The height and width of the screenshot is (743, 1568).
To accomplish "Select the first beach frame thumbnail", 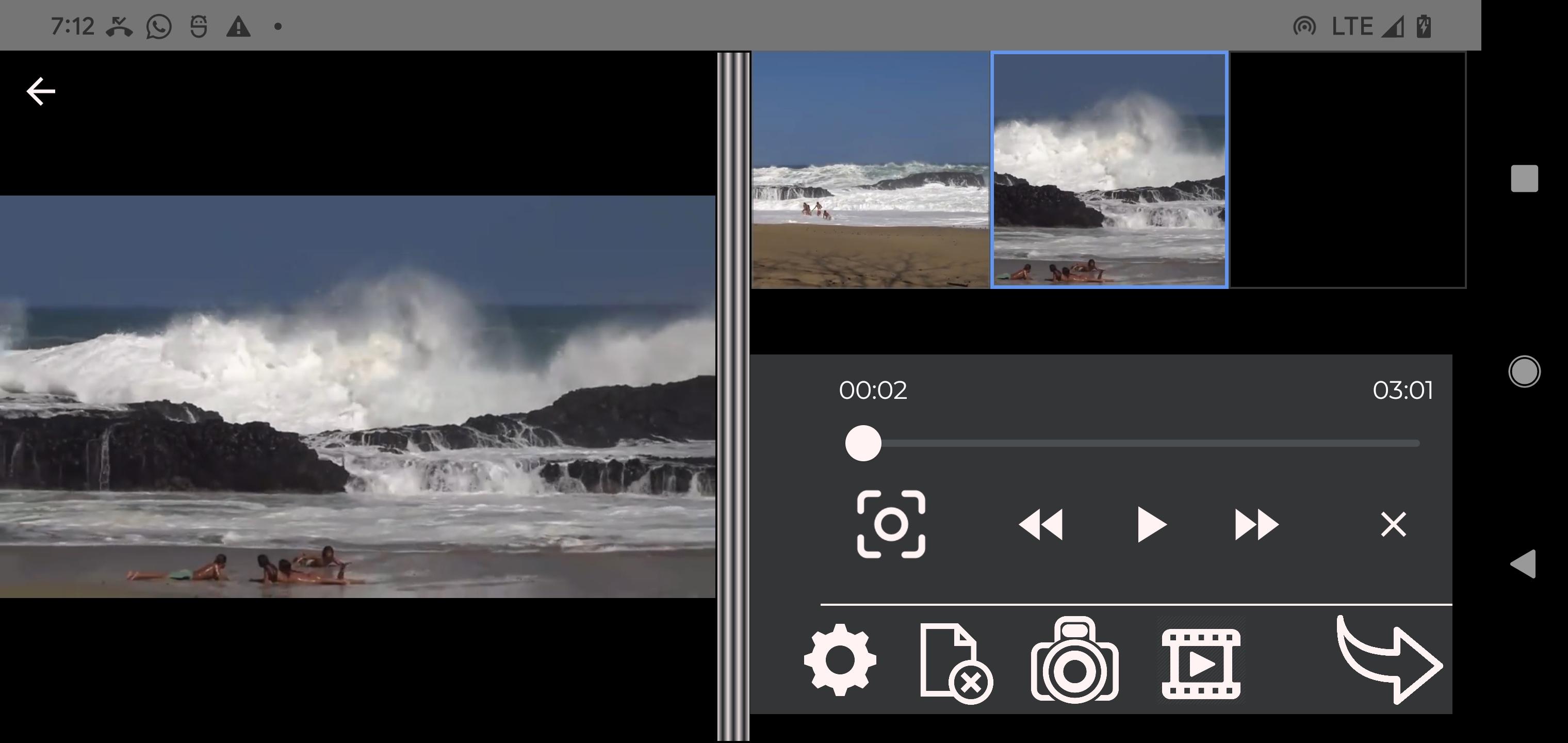I will [871, 170].
